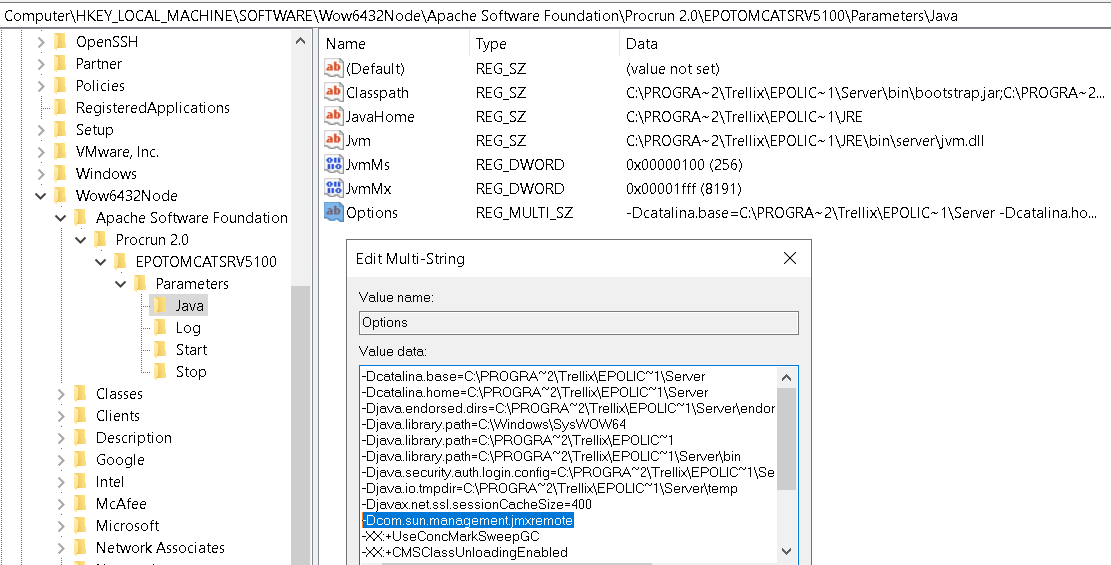
Task: Click the Classpath string value icon
Action: coord(334,92)
